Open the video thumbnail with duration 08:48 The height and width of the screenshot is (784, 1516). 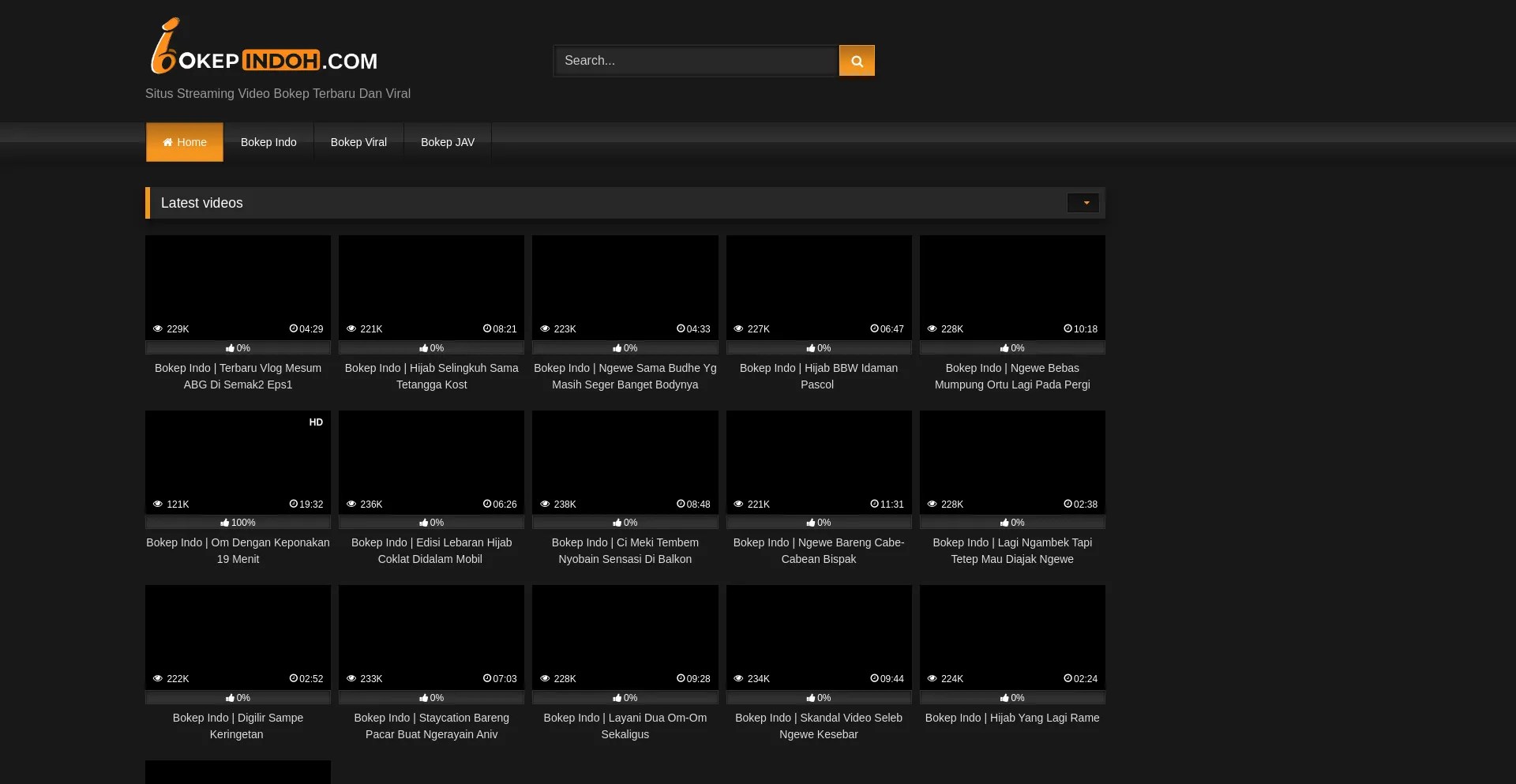tap(625, 463)
